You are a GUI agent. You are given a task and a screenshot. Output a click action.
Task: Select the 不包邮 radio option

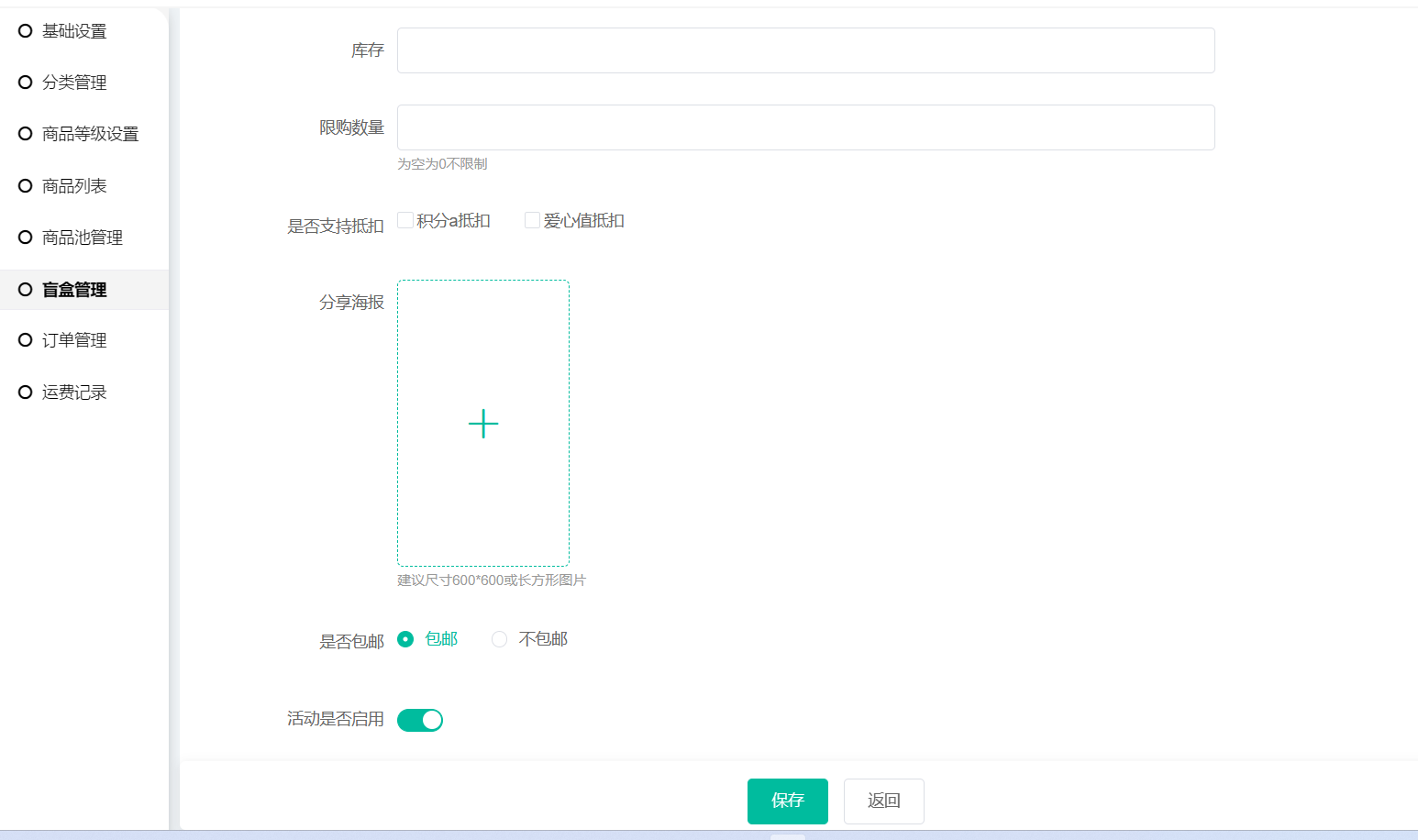coord(500,639)
